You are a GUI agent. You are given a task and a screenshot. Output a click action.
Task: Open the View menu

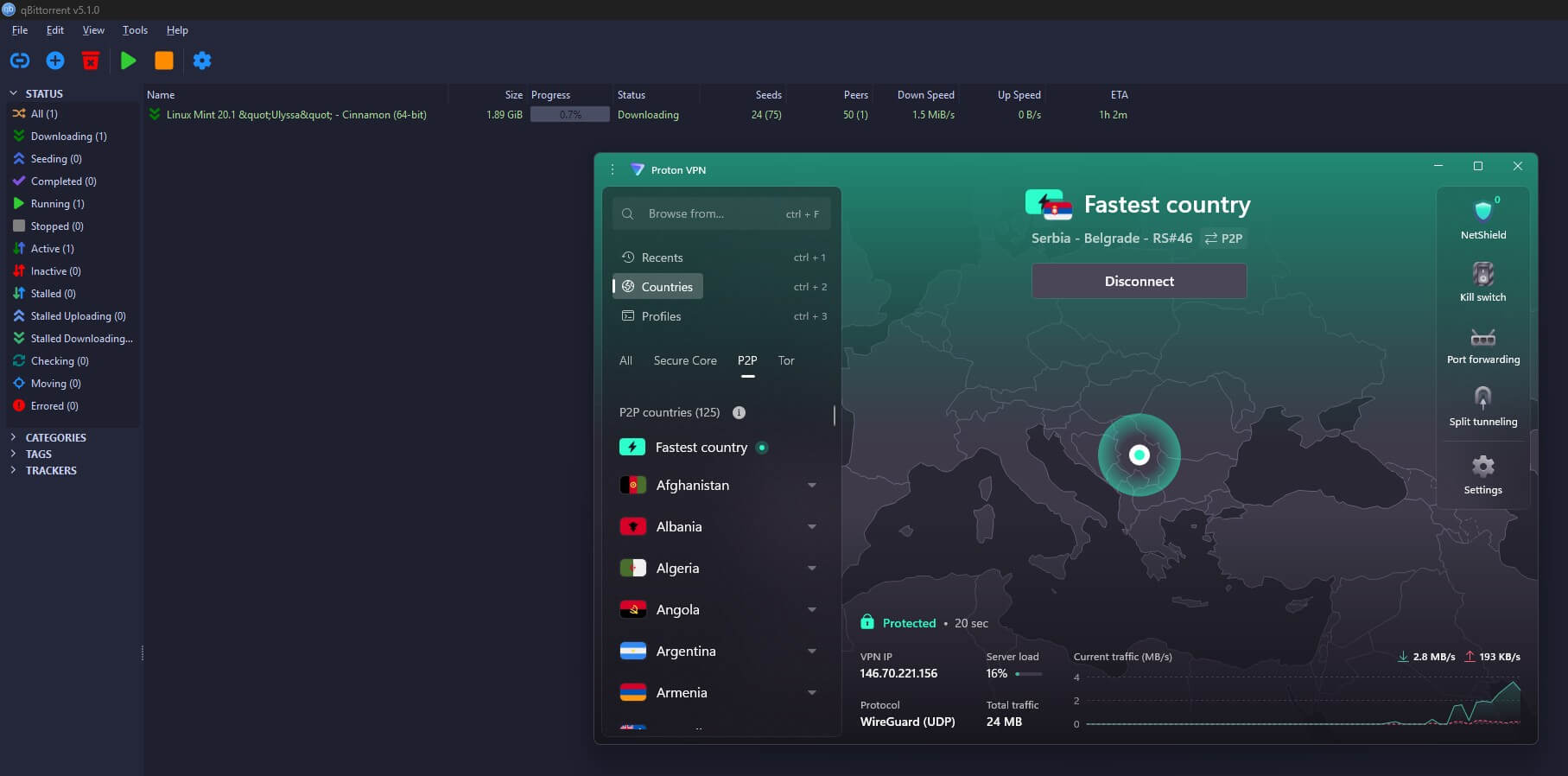pyautogui.click(x=93, y=30)
